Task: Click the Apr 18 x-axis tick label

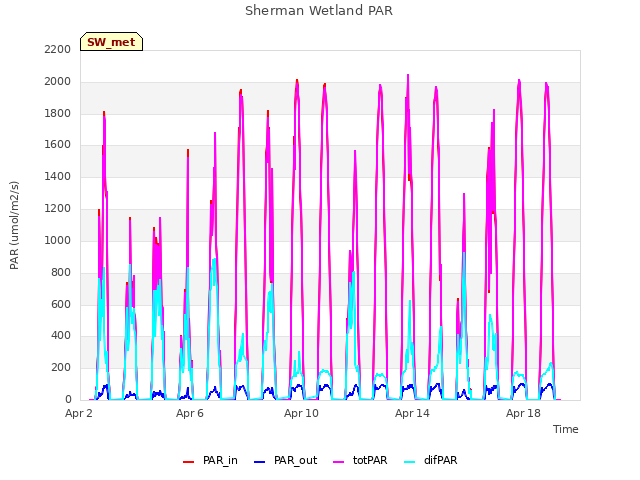Action: pos(523,413)
